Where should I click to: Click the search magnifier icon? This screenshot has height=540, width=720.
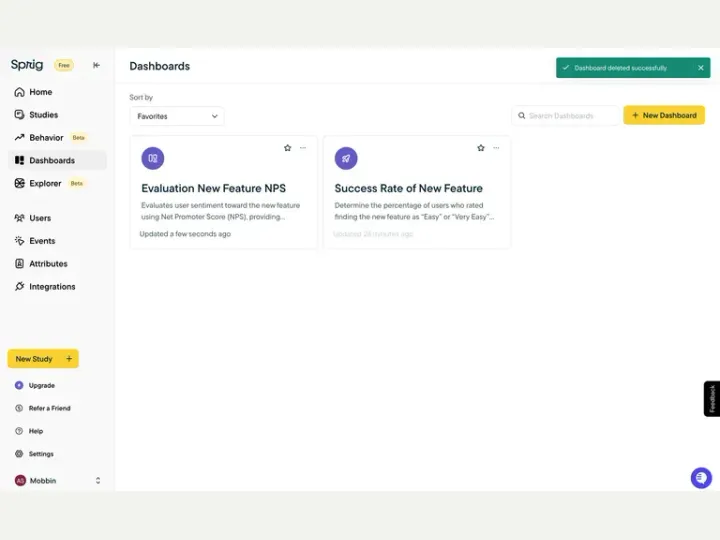pos(522,116)
